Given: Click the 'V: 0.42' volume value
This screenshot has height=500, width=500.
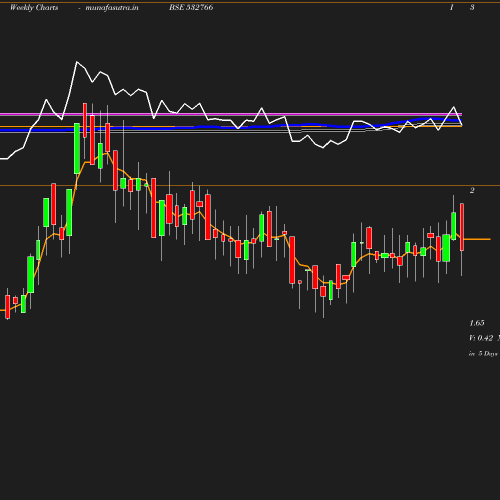Looking at the screenshot, I should pyautogui.click(x=481, y=338).
